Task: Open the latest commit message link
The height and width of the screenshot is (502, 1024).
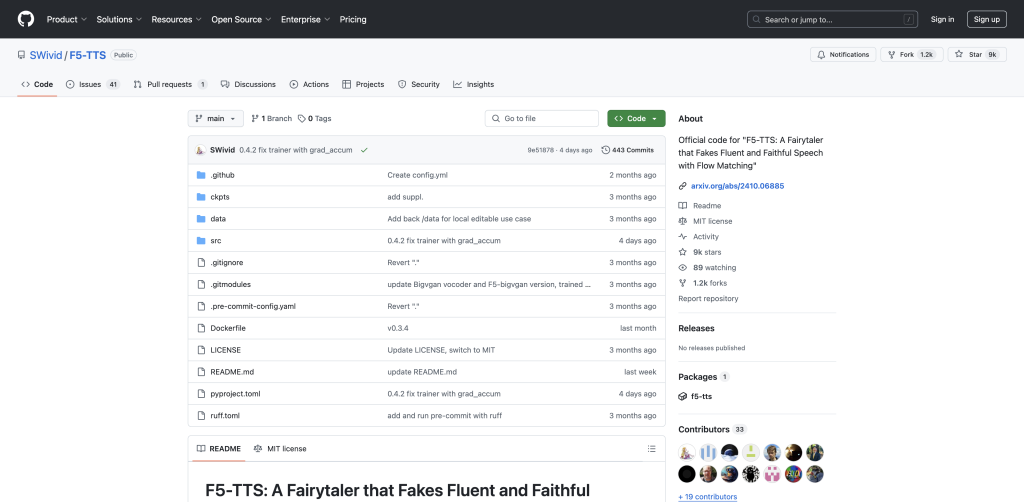Action: (x=296, y=150)
